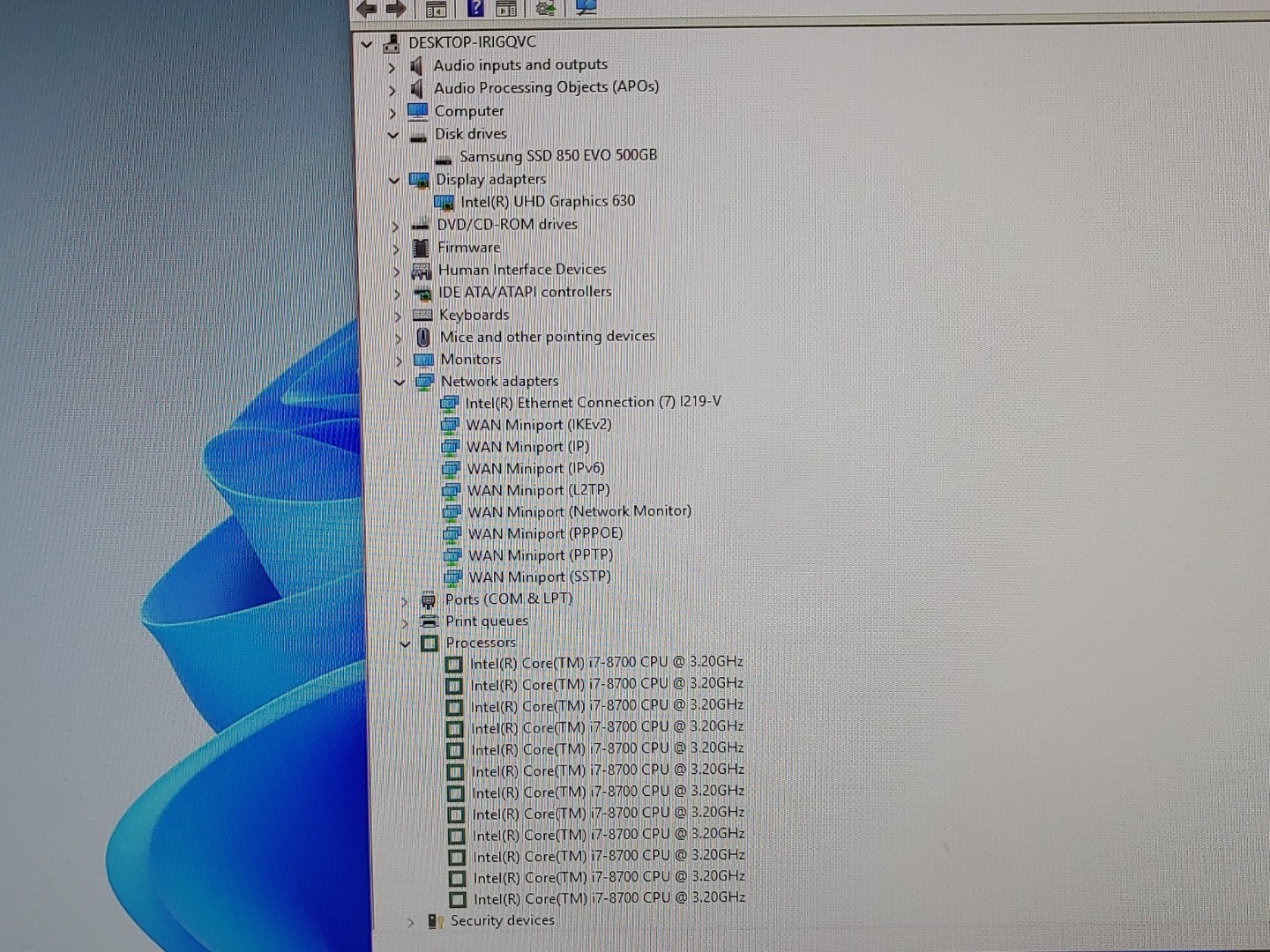Select Intel(R) UHD Graphics 630

tap(548, 202)
